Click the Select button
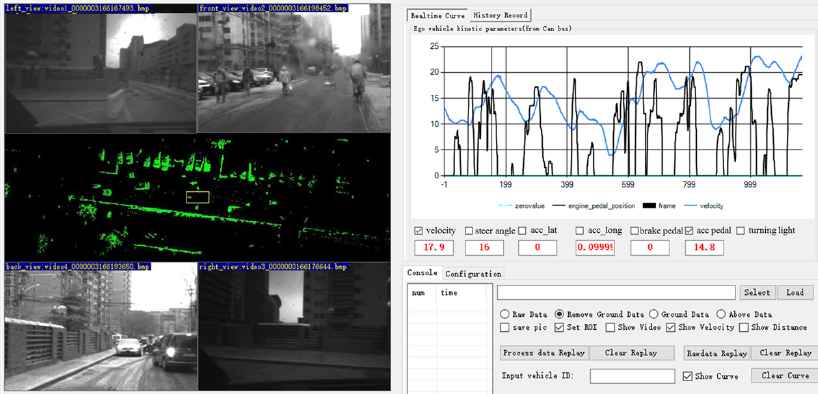818x394 pixels. point(757,293)
